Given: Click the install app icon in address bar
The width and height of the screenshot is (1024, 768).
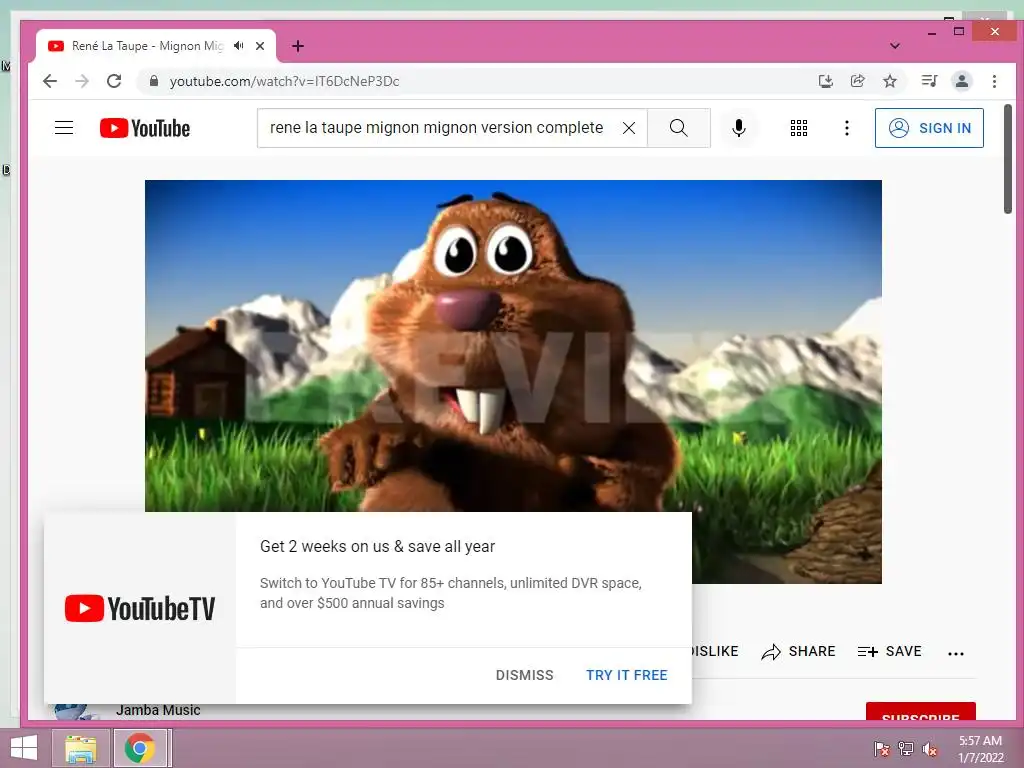Looking at the screenshot, I should [x=825, y=81].
